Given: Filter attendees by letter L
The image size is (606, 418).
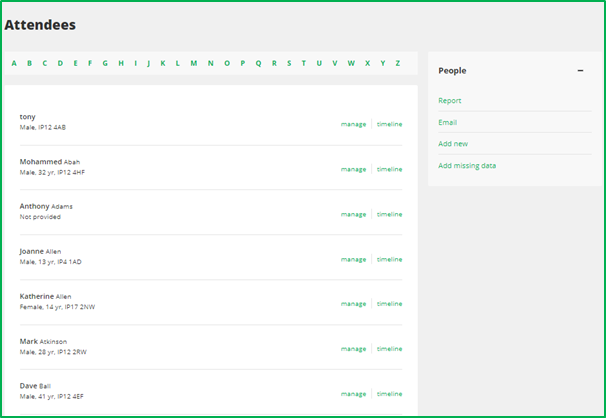Looking at the screenshot, I should coord(177,63).
